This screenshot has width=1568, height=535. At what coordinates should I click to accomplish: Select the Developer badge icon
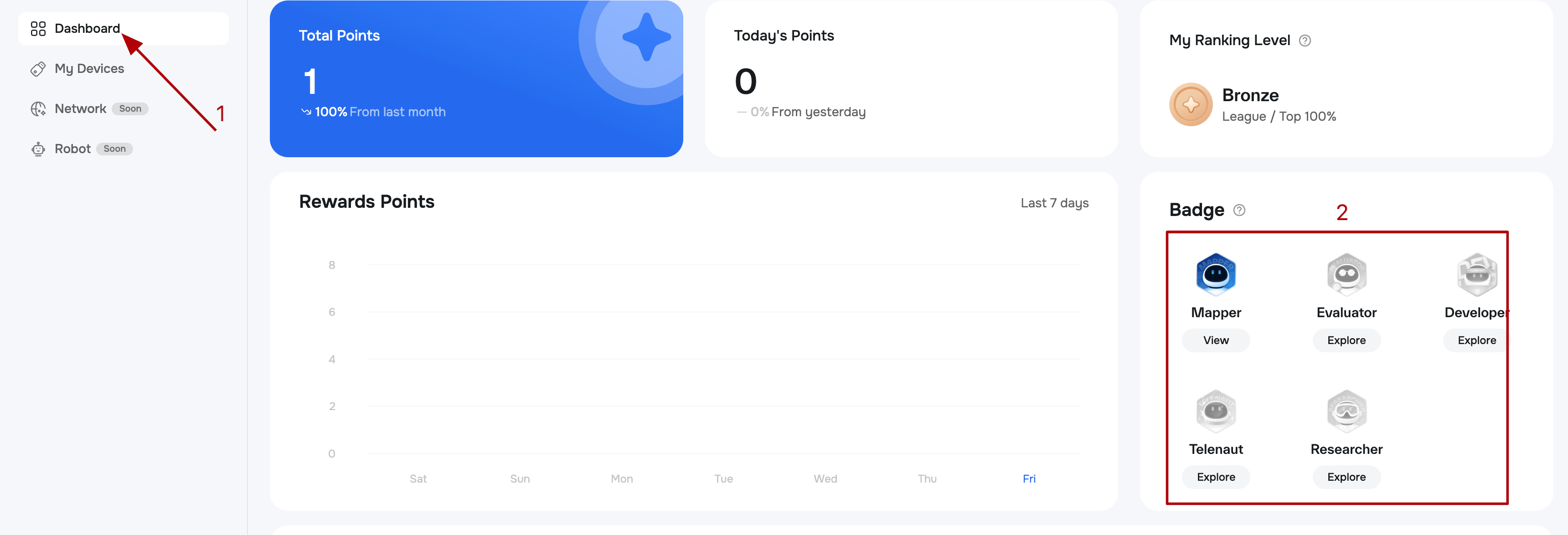(x=1477, y=274)
